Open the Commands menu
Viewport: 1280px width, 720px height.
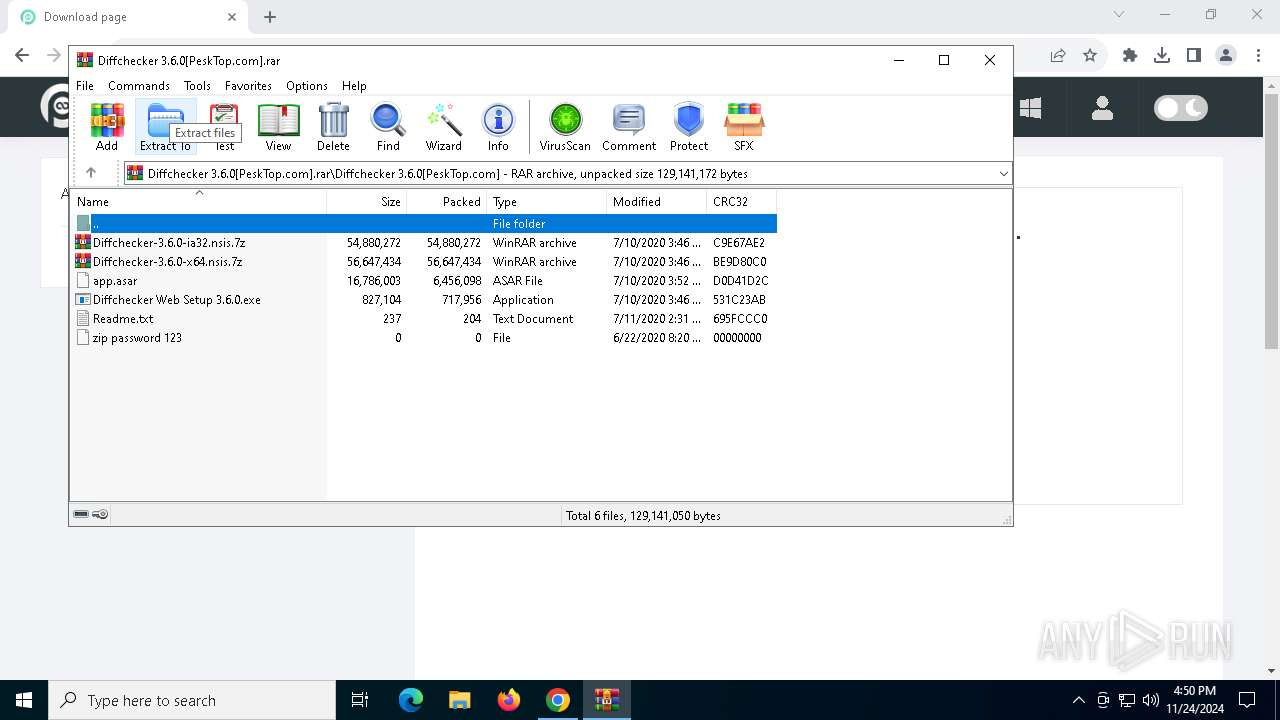tap(139, 86)
